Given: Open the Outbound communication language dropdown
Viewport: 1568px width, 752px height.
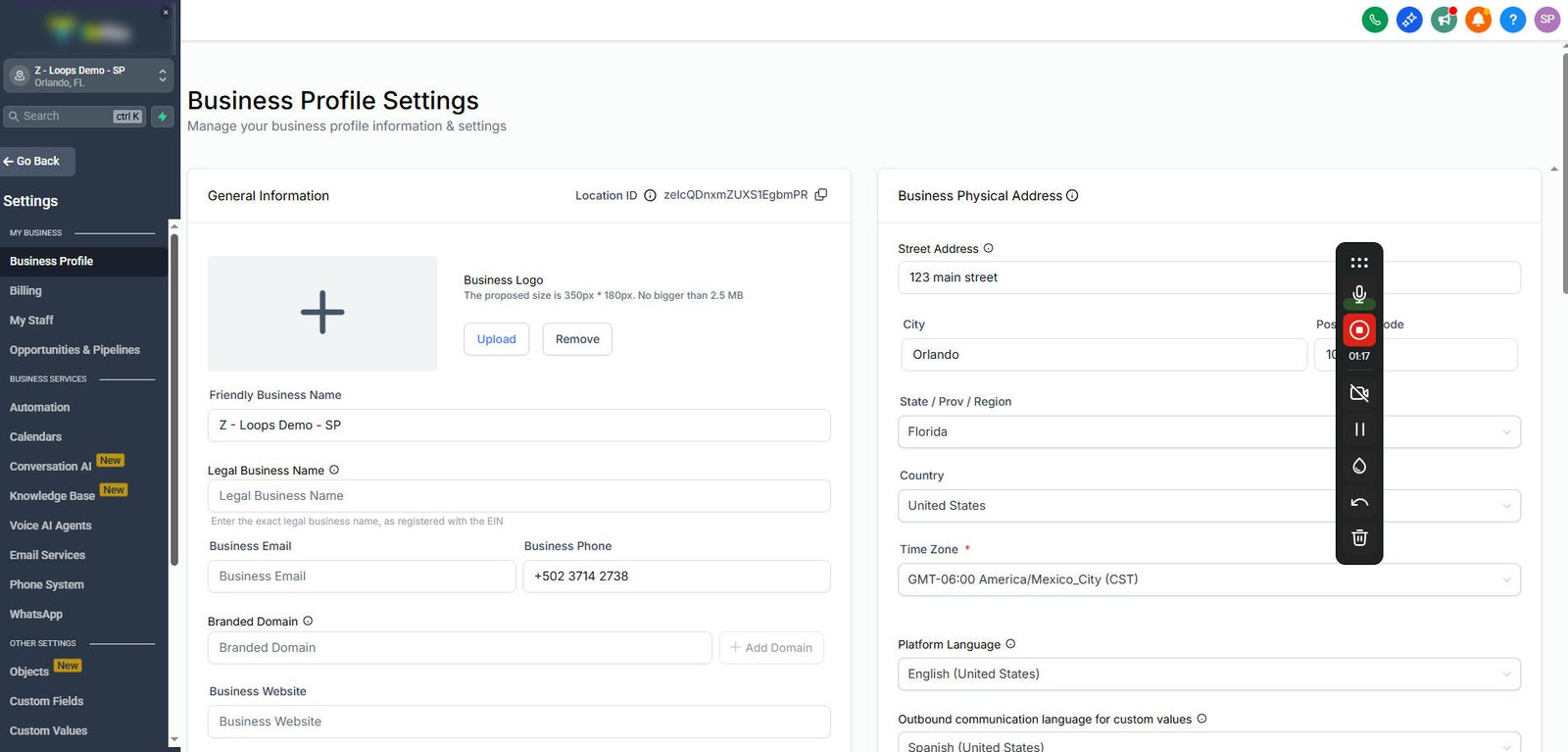Looking at the screenshot, I should 1209,743.
